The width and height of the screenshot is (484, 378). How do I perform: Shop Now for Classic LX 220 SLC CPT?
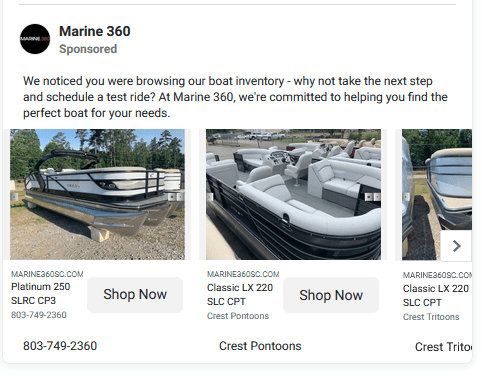(331, 295)
